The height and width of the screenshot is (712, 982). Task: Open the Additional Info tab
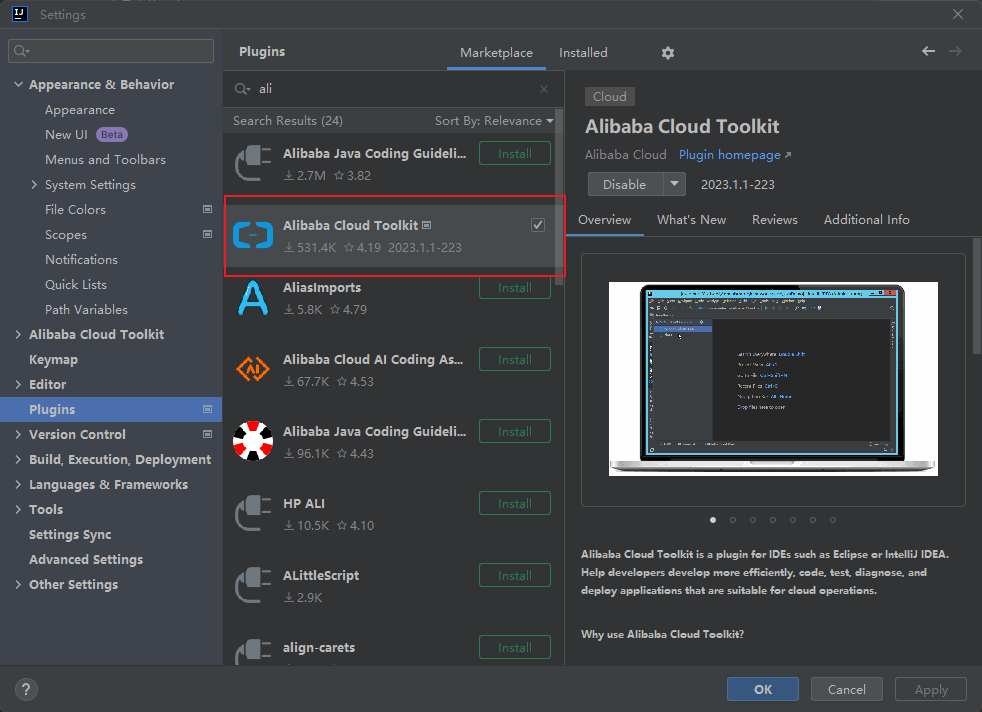866,220
